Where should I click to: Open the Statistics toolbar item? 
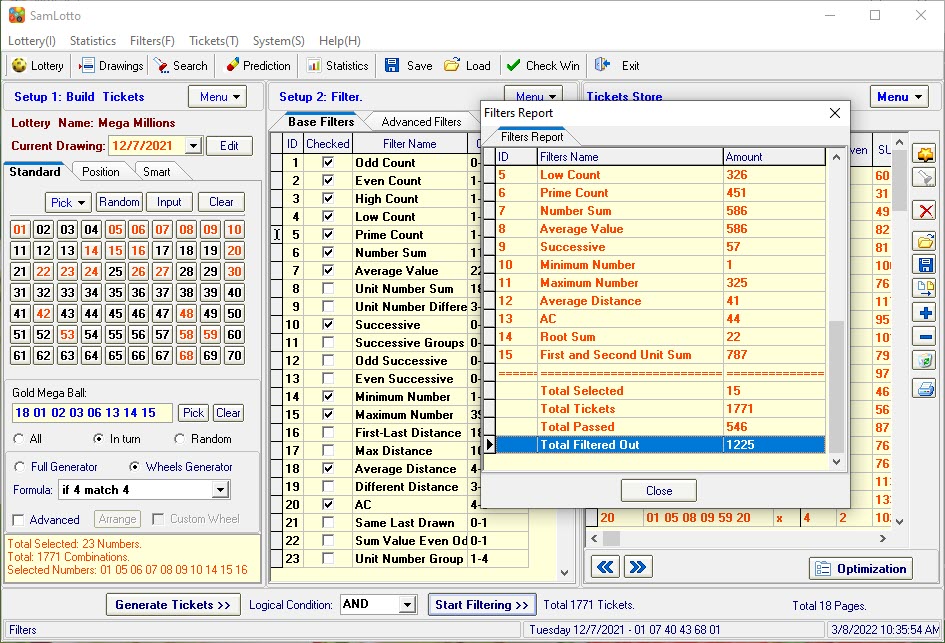(x=337, y=66)
